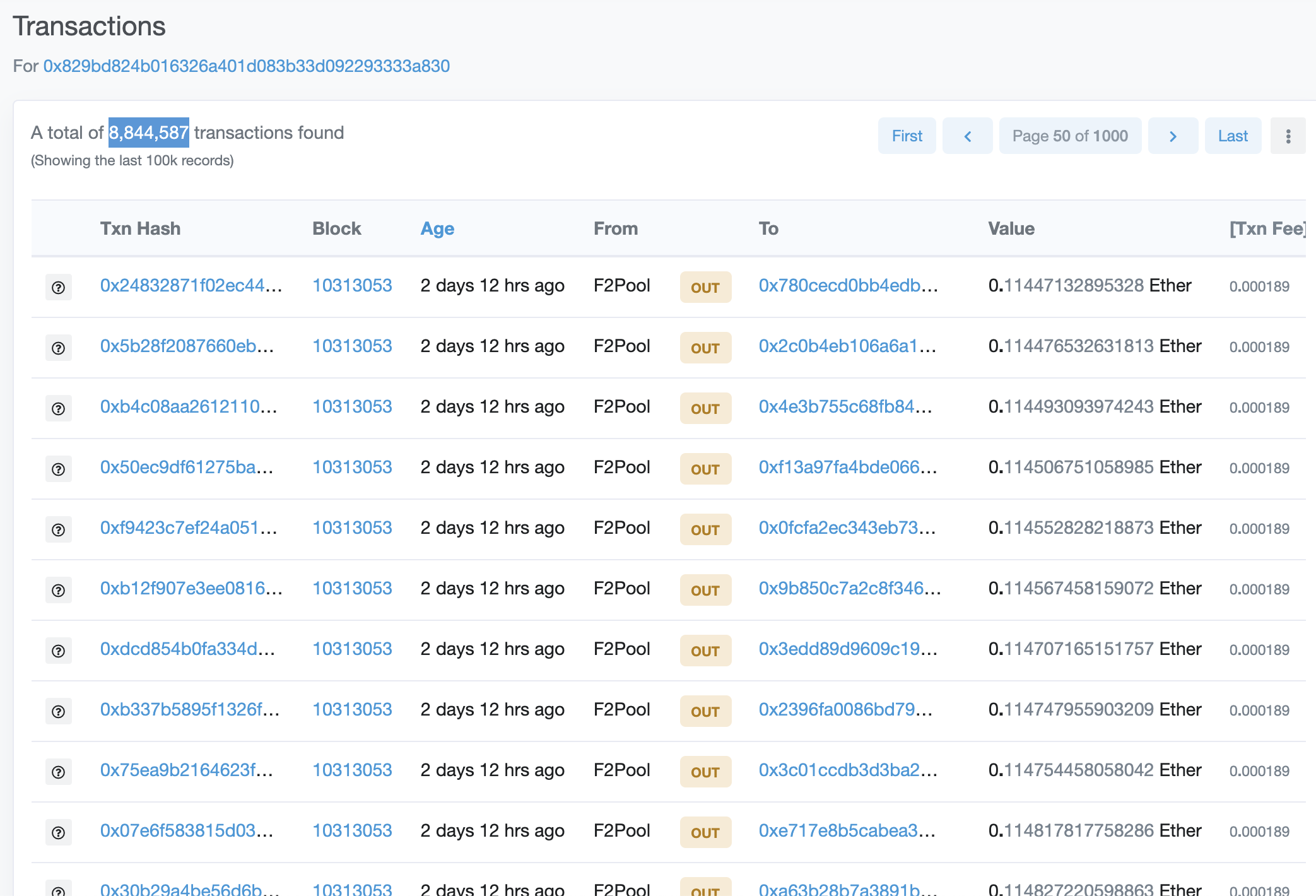Open details icon for transaction 0x24832871f02ec44

[x=58, y=287]
